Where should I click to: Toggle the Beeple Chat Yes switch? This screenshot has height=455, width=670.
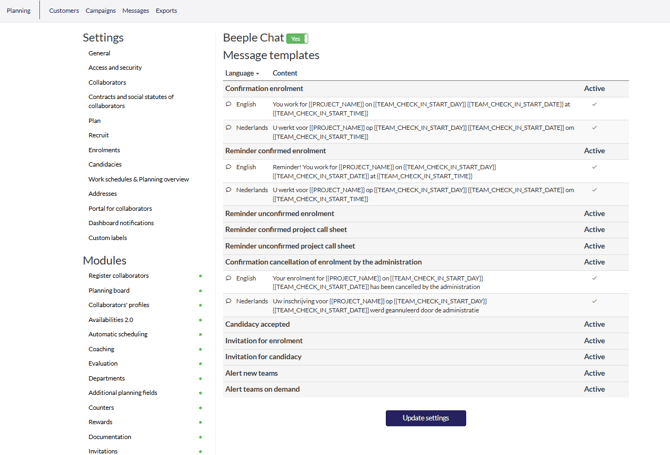pos(296,38)
